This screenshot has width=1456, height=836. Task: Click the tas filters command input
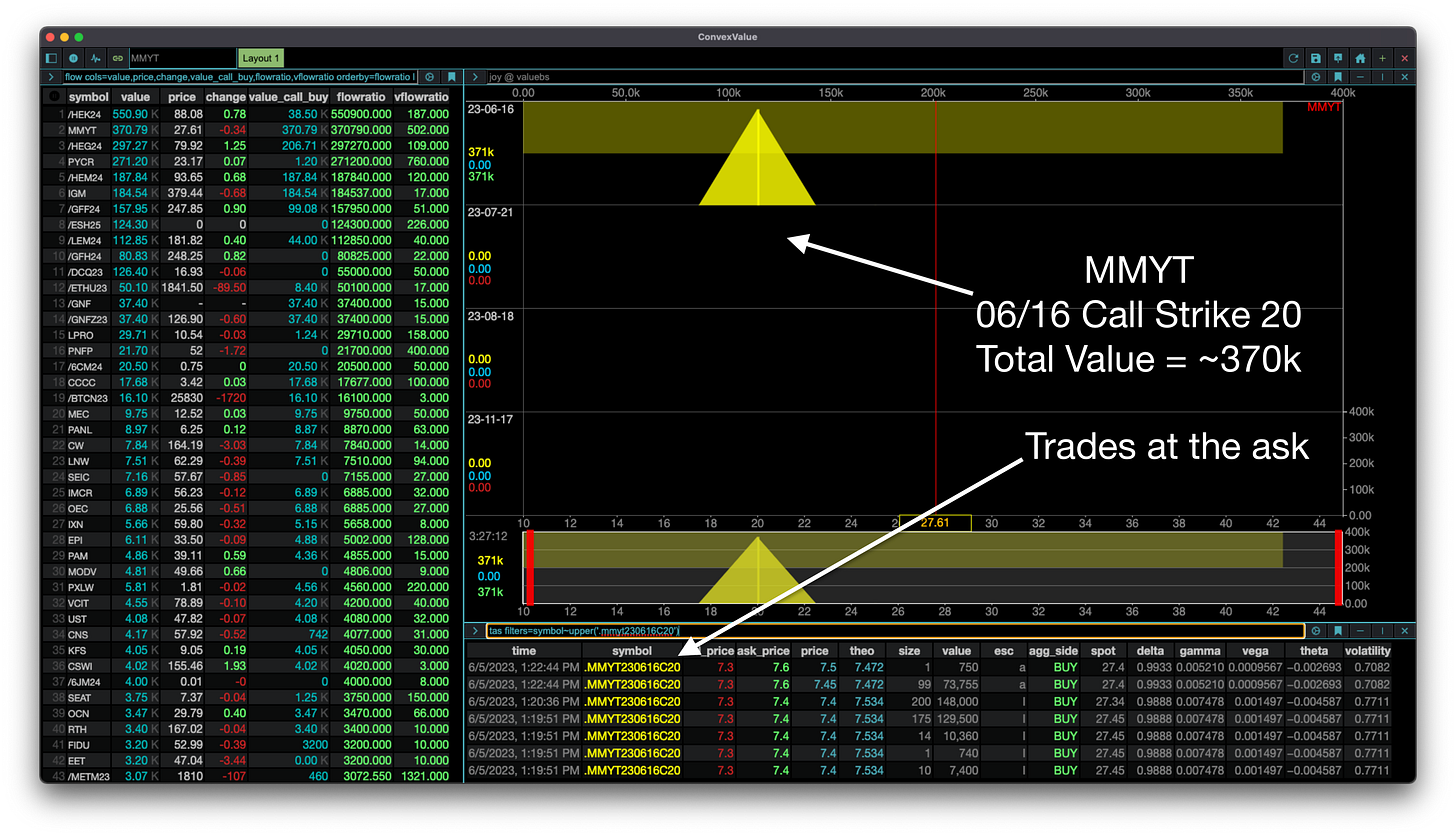point(895,631)
